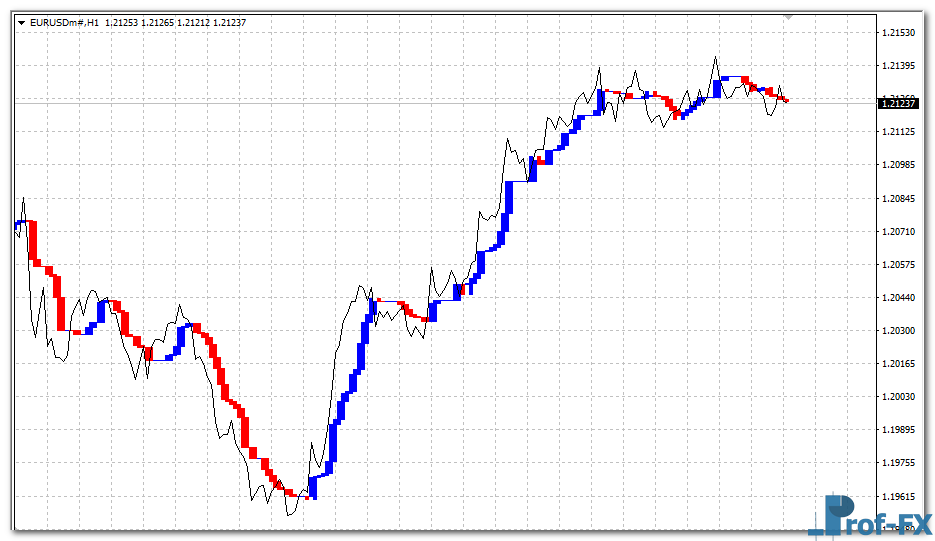Click the grey chart shift triangle marker
The height and width of the screenshot is (541, 935).
788,17
